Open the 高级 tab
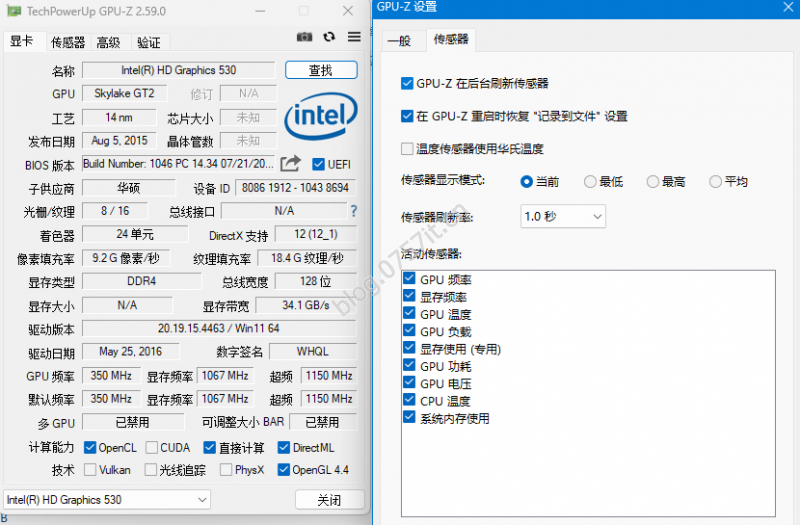The height and width of the screenshot is (525, 800). click(x=109, y=42)
